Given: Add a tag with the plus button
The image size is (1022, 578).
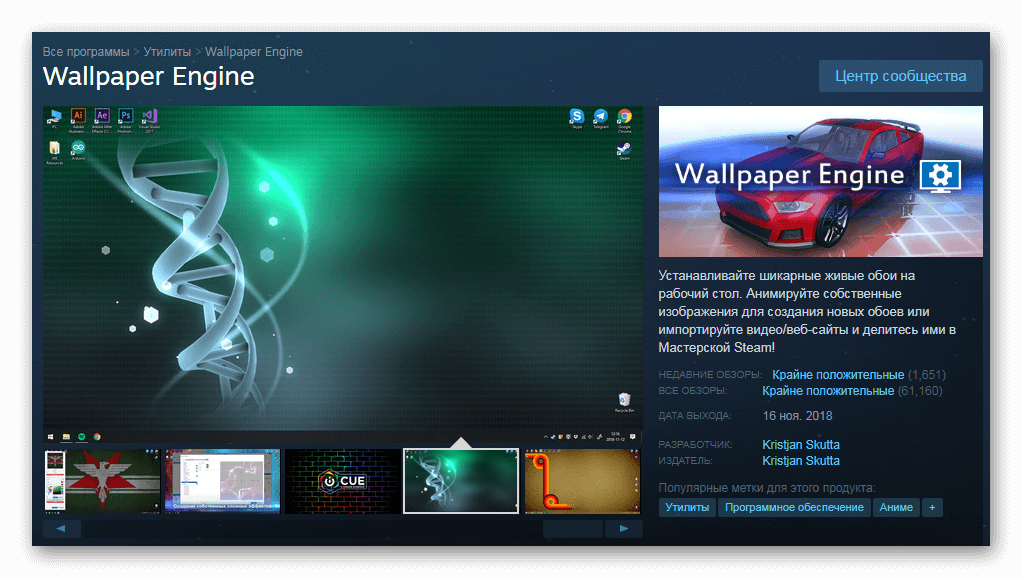Looking at the screenshot, I should (932, 507).
